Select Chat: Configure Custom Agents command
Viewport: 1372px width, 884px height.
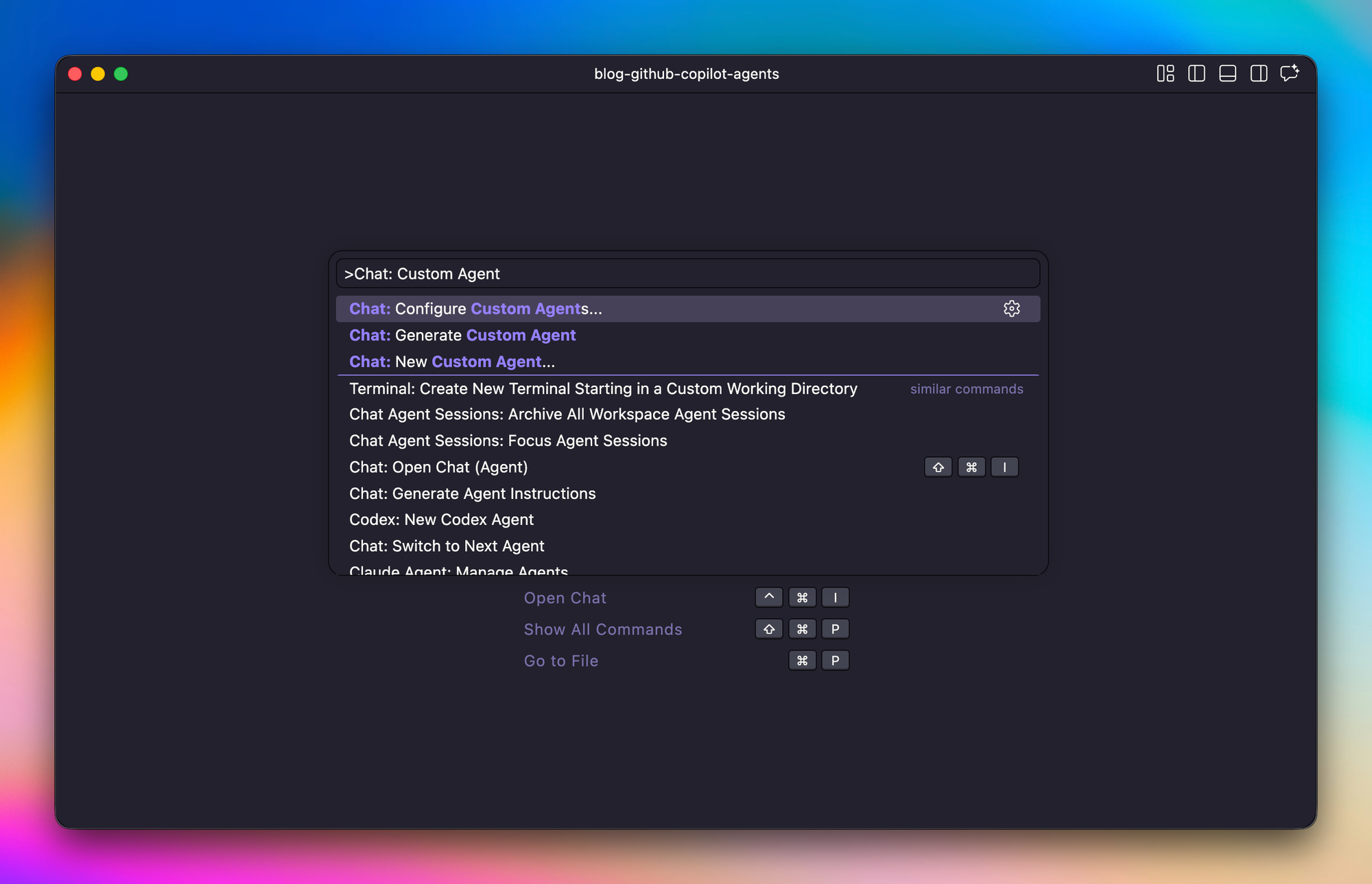tap(475, 309)
